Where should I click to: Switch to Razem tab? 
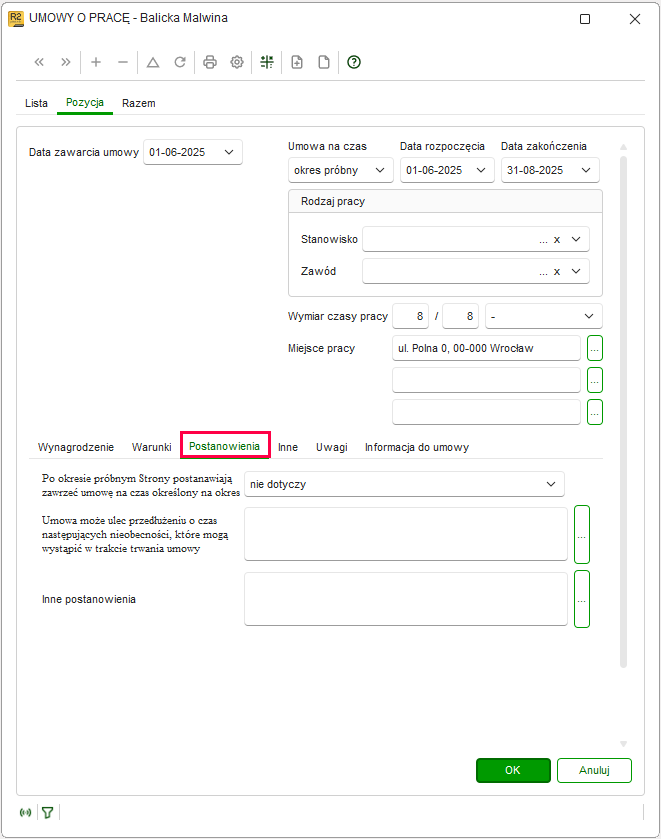coord(139,103)
